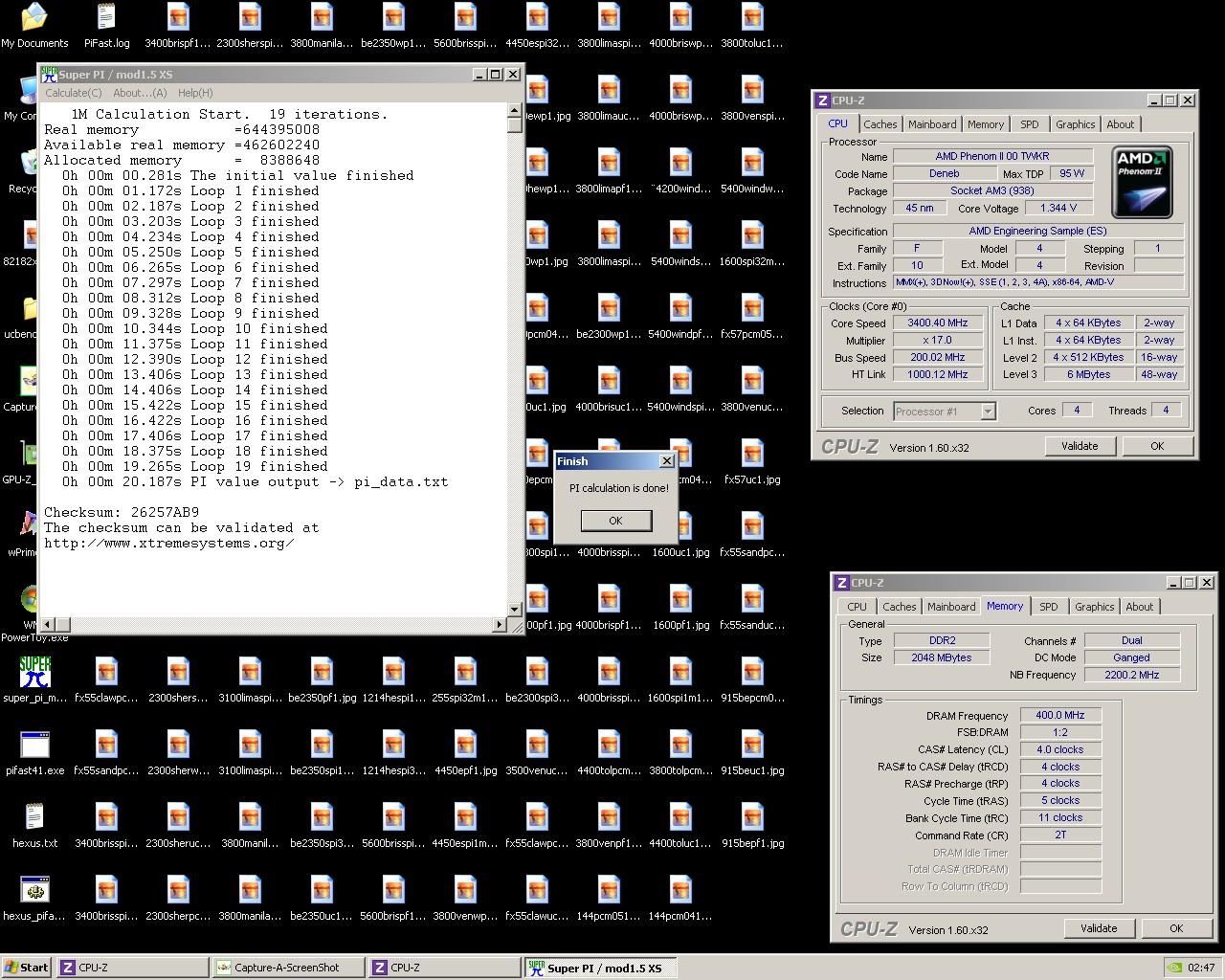Select the 1600uc1.jpg file icon
The height and width of the screenshot is (980, 1225).
680,526
